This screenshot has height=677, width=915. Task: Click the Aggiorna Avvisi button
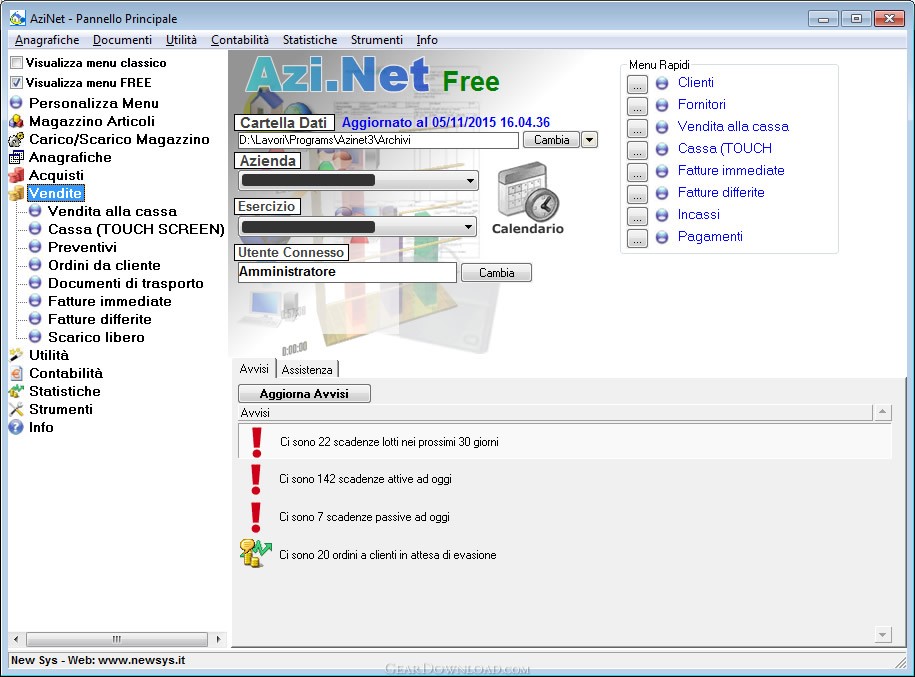pyautogui.click(x=304, y=394)
